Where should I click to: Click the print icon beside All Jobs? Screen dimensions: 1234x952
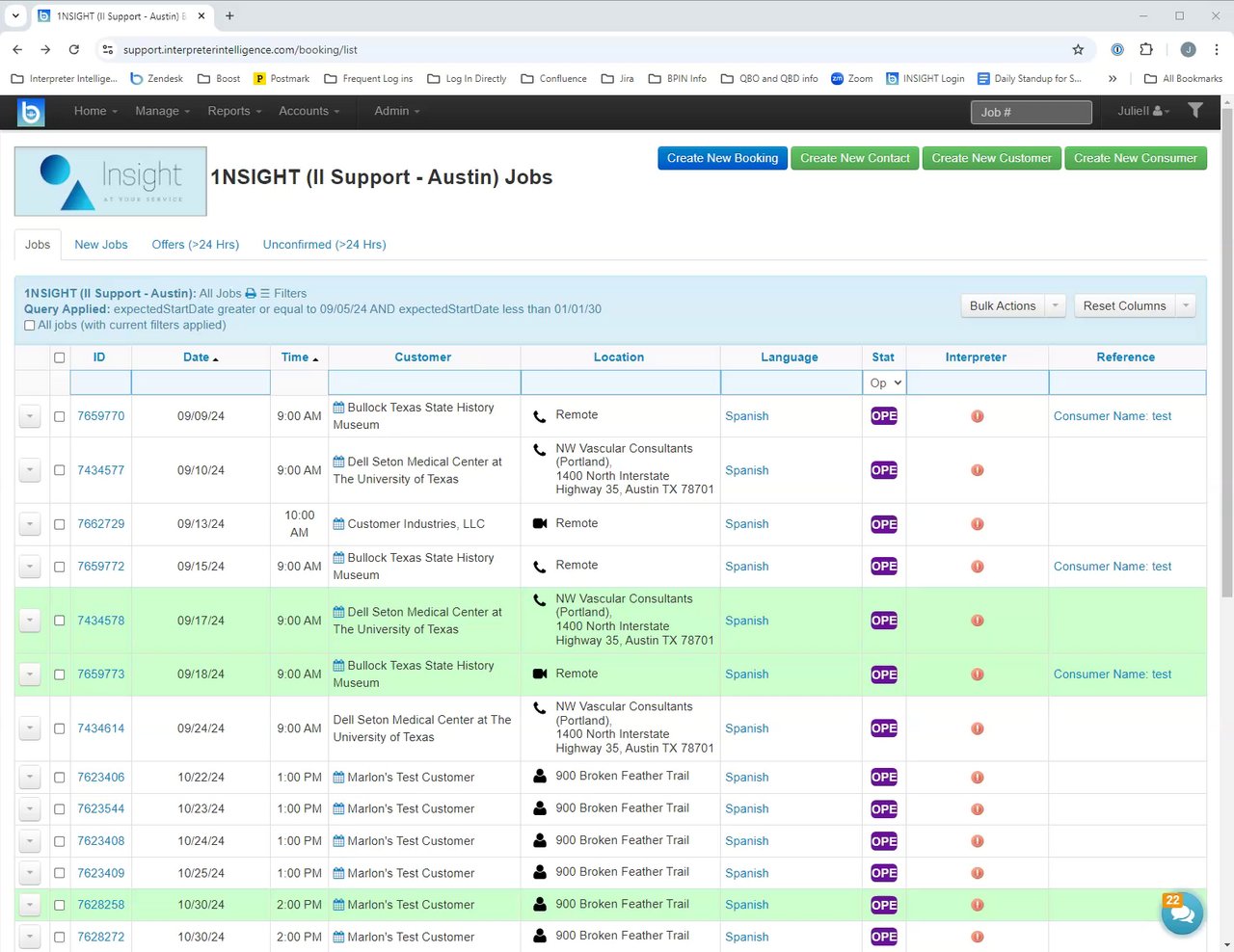point(251,294)
